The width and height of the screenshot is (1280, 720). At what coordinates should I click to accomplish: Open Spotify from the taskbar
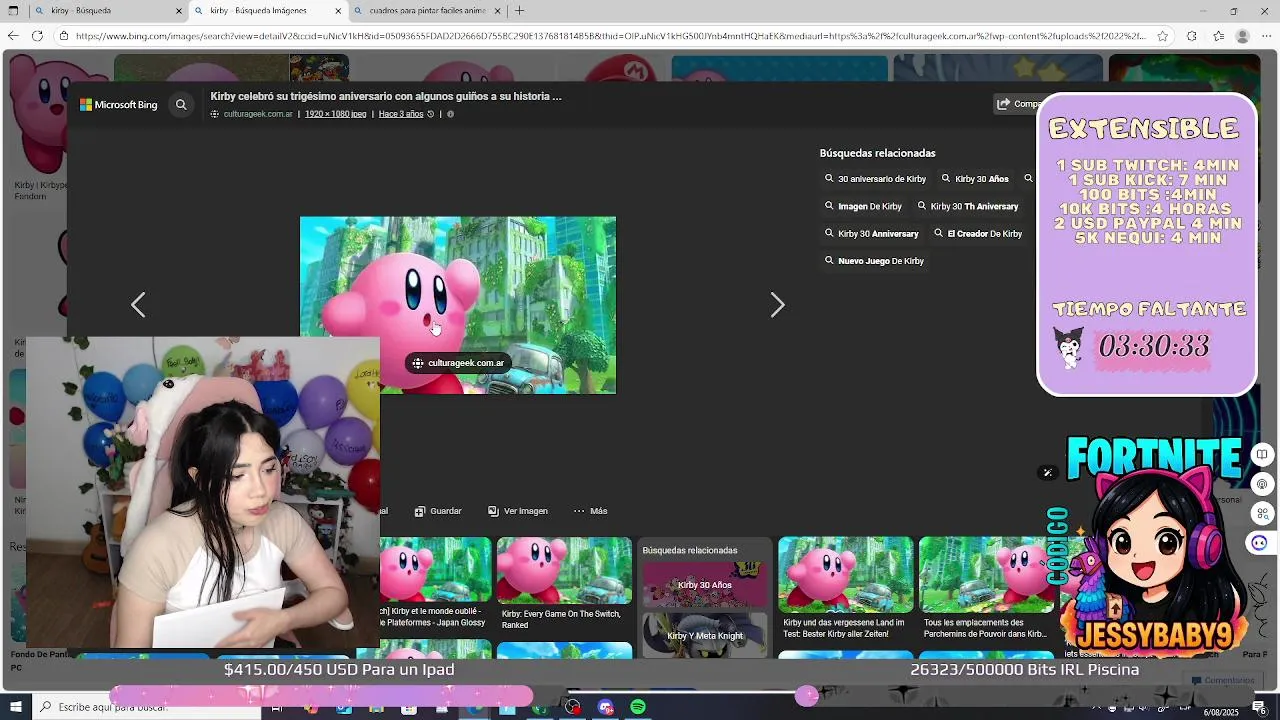(638, 707)
